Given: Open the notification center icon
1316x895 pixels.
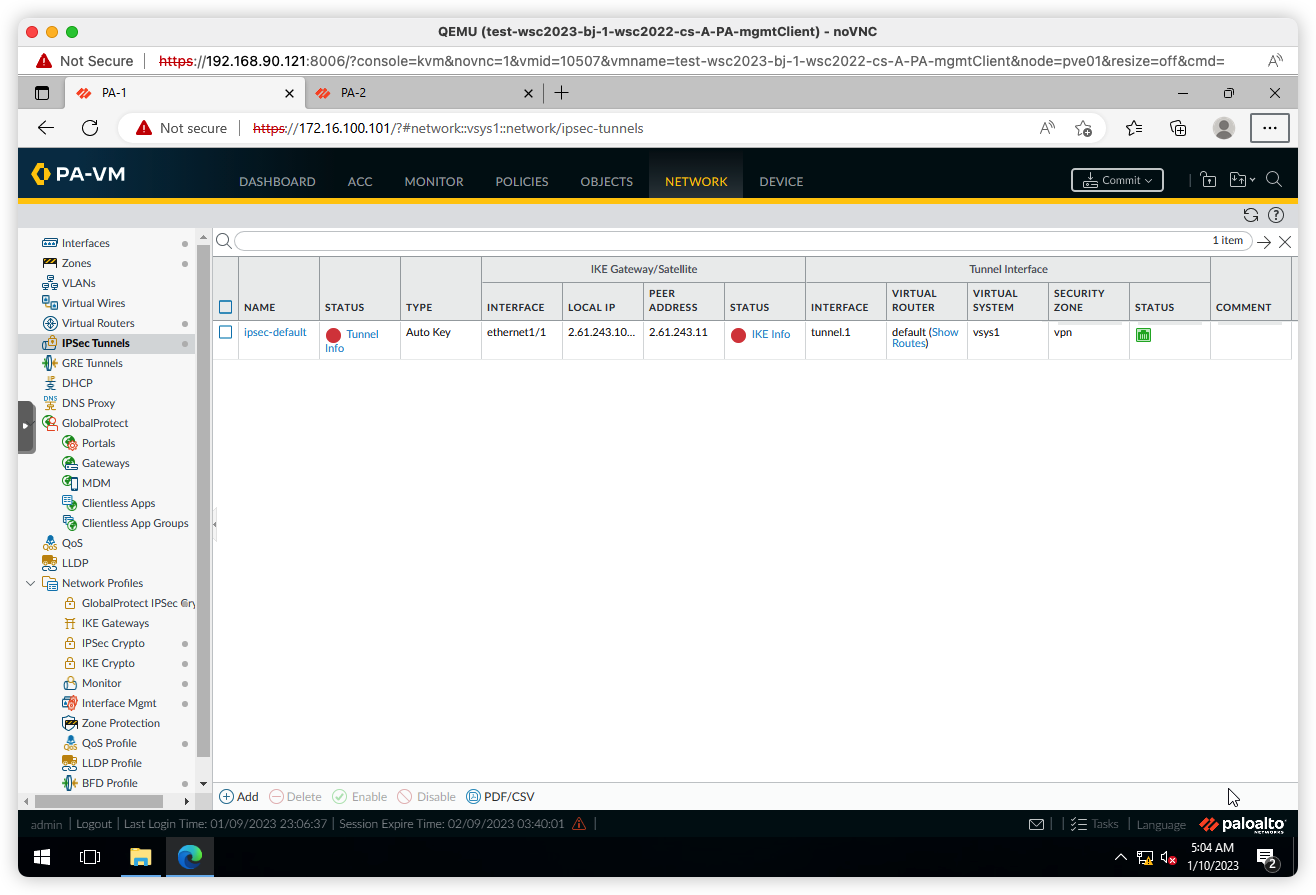Looking at the screenshot, I should pos(1267,858).
